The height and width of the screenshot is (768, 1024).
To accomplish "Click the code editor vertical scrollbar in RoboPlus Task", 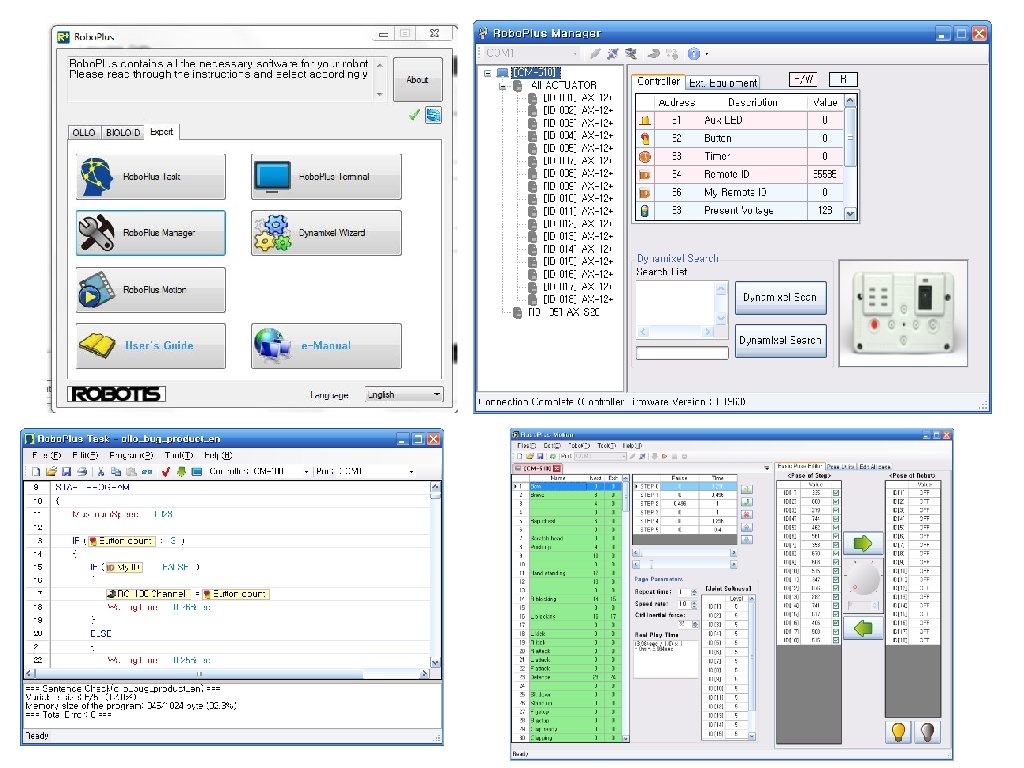I will [x=436, y=574].
